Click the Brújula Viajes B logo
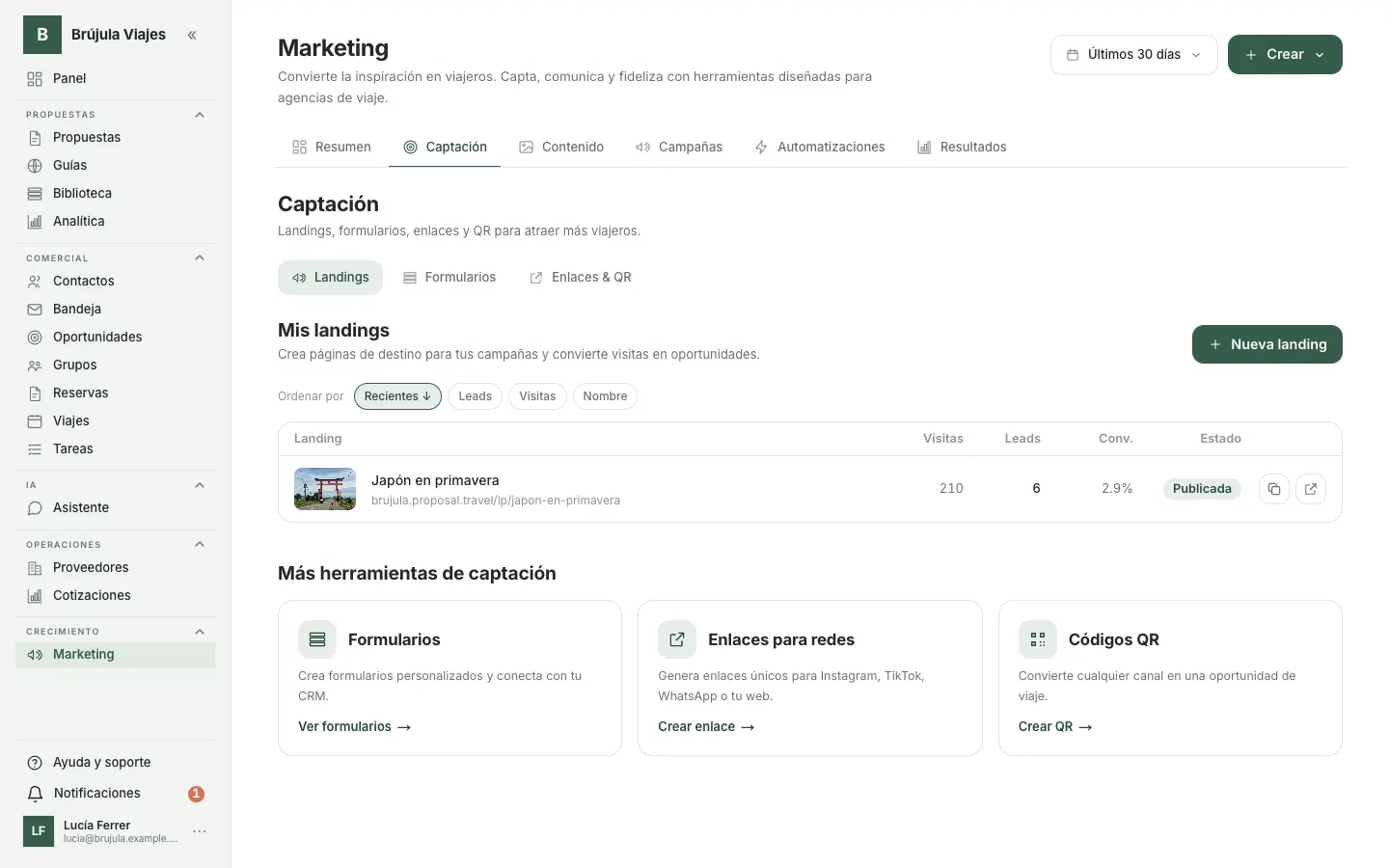Screen dimensions: 1389x868 click(x=42, y=35)
